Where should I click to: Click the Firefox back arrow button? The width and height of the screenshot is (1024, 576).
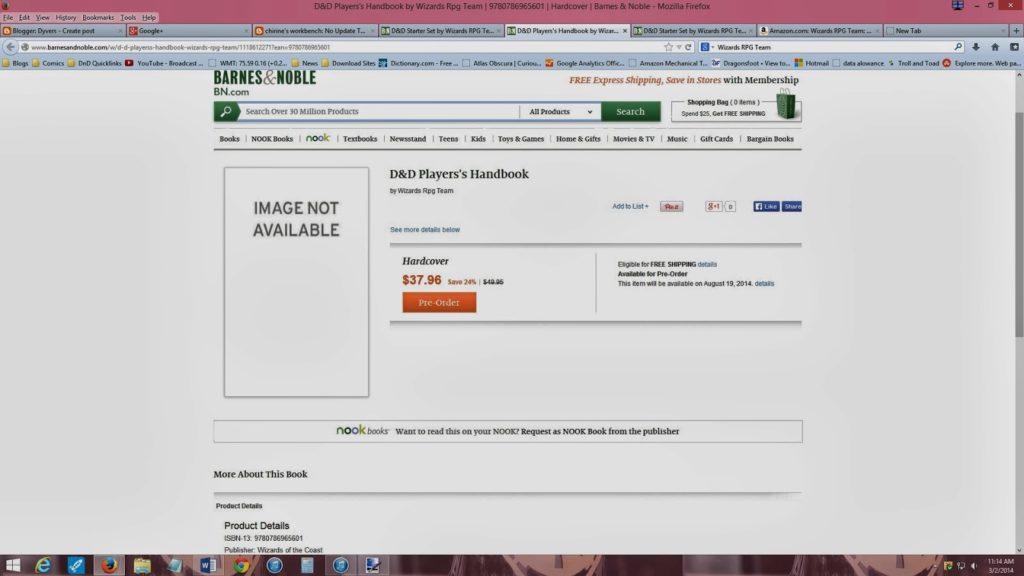coord(10,47)
